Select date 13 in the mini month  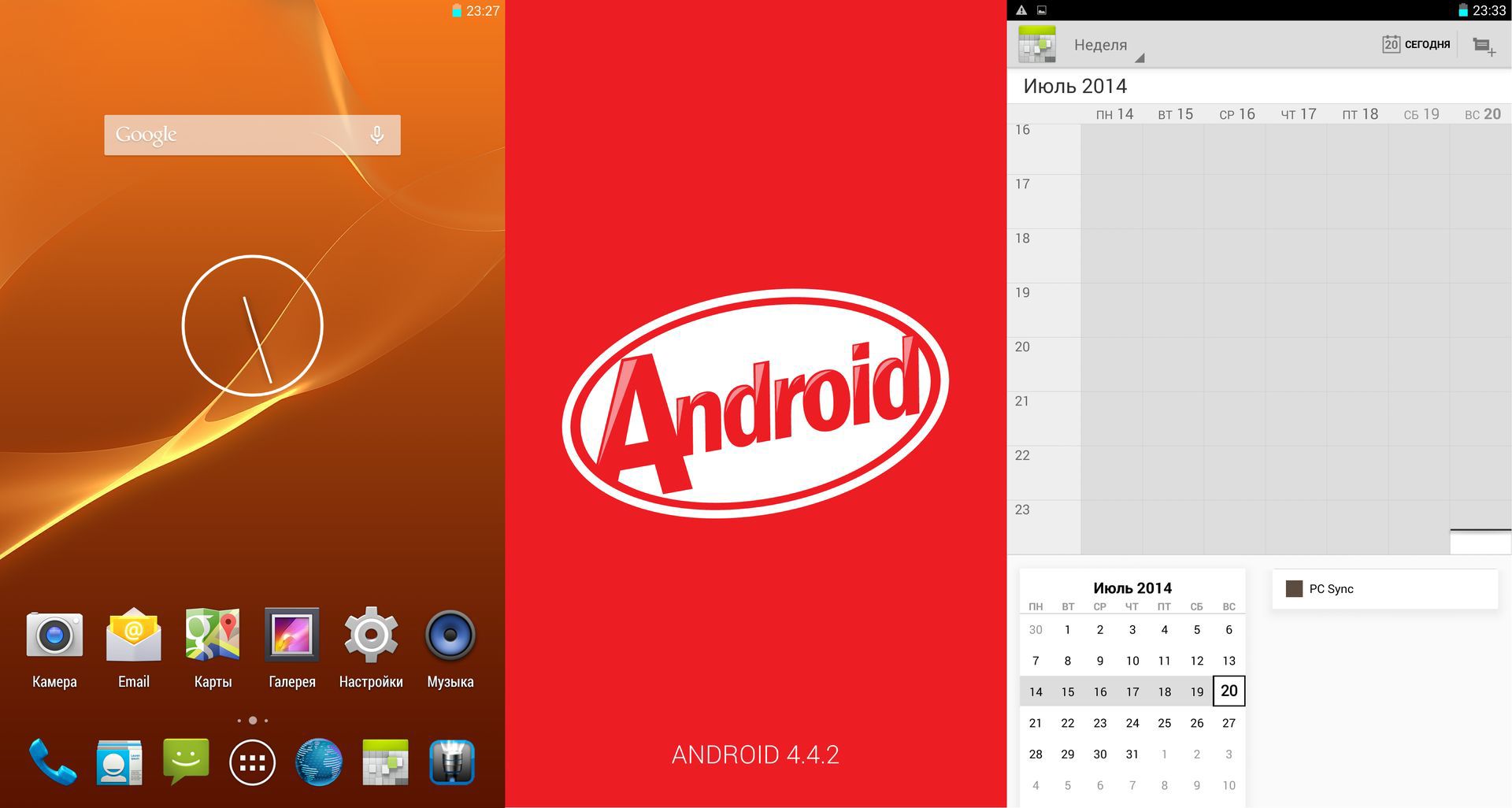(x=1228, y=661)
